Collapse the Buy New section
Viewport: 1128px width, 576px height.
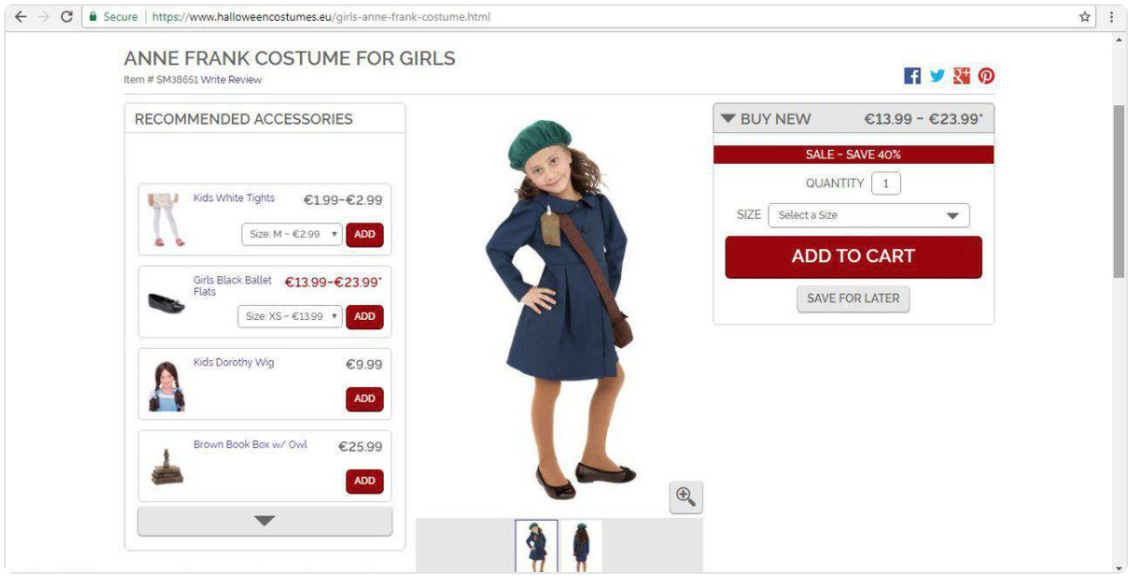click(x=727, y=119)
